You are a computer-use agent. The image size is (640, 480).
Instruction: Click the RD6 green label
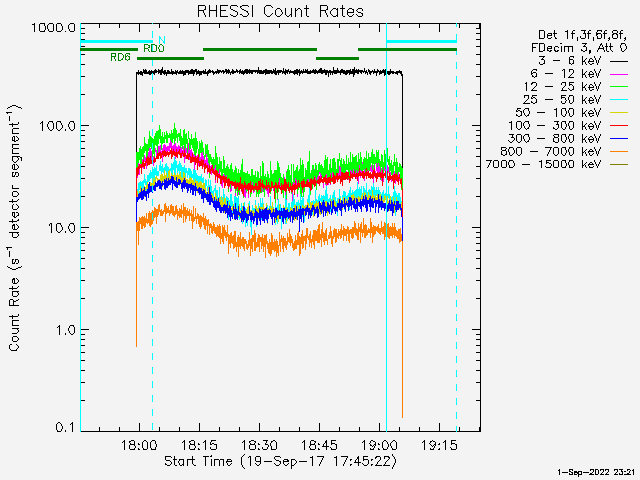120,58
